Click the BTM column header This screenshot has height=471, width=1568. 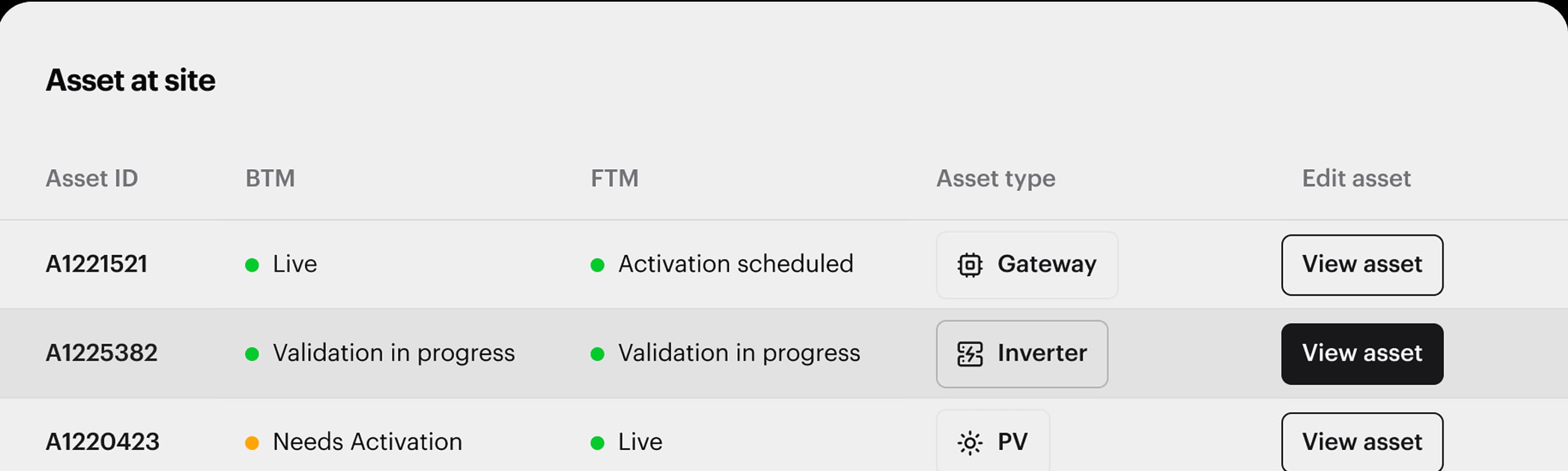click(270, 178)
